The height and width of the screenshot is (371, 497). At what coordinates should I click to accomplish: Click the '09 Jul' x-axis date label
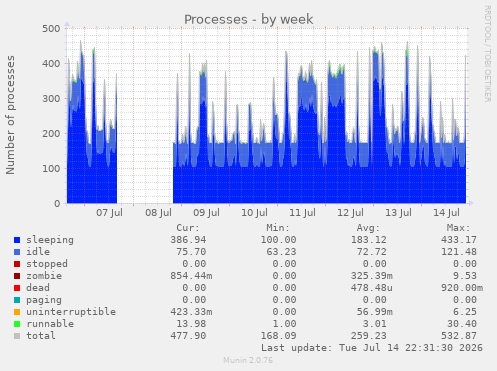click(x=206, y=213)
